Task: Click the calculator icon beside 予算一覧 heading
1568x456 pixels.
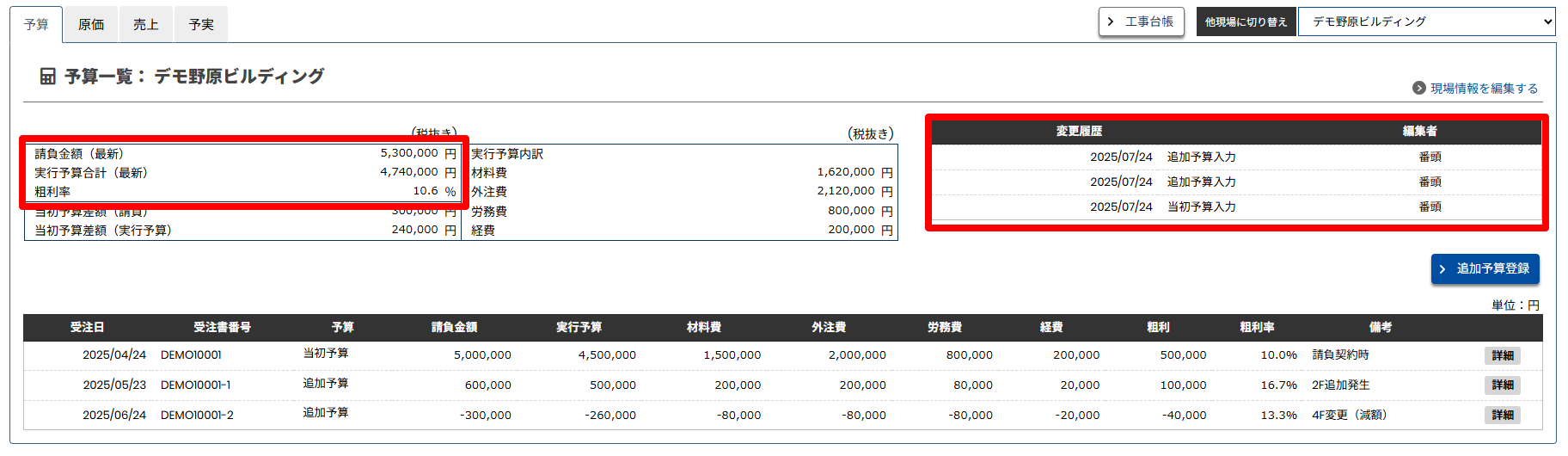Action: coord(48,77)
